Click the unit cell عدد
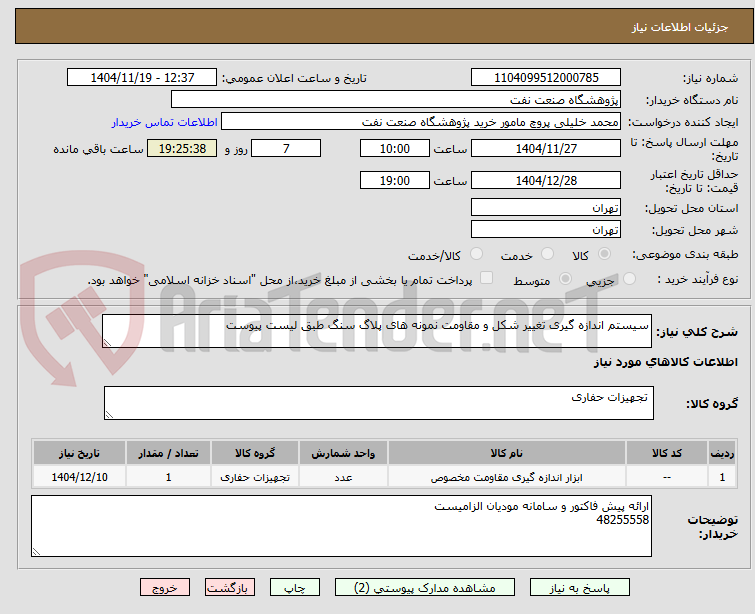Image resolution: width=755 pixels, height=614 pixels. point(343,478)
